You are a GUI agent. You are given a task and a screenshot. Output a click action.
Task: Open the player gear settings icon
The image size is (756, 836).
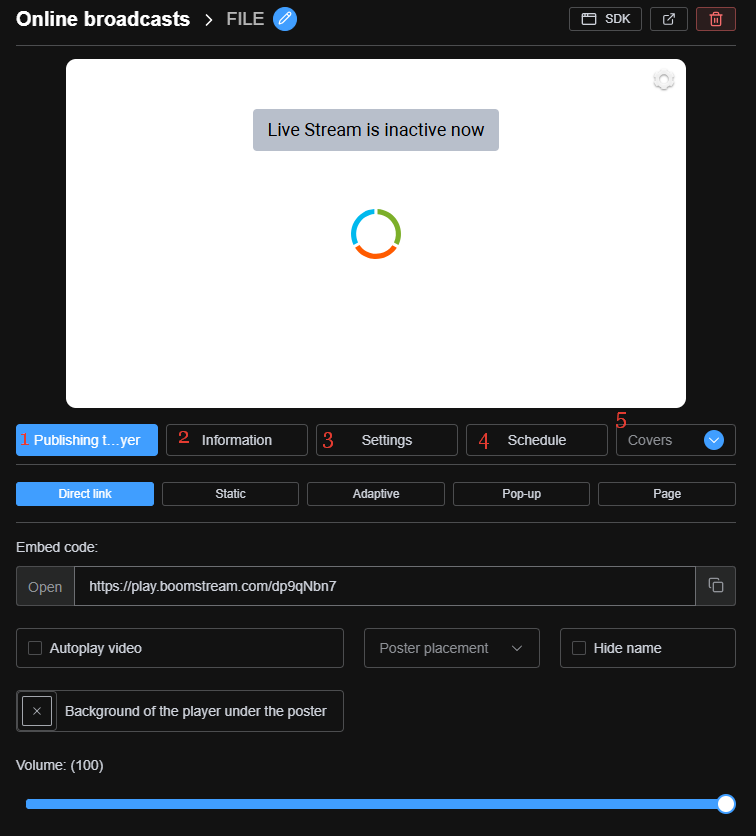664,80
